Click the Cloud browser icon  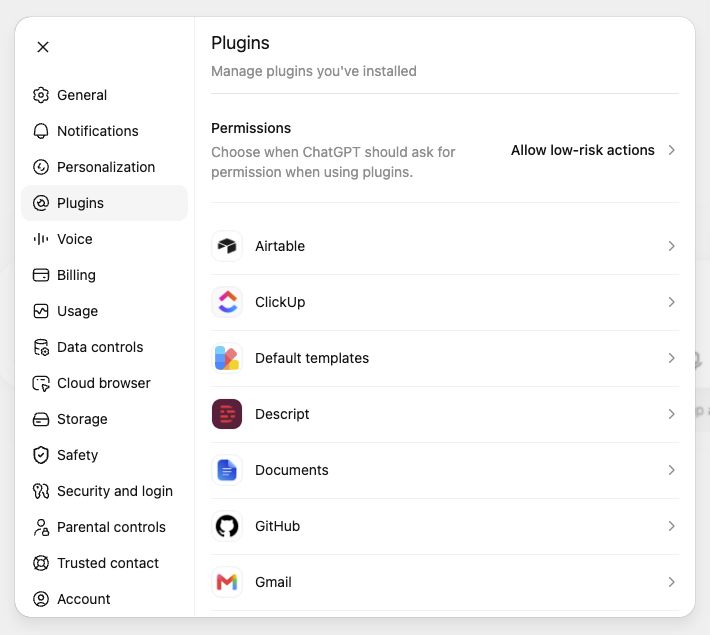41,383
